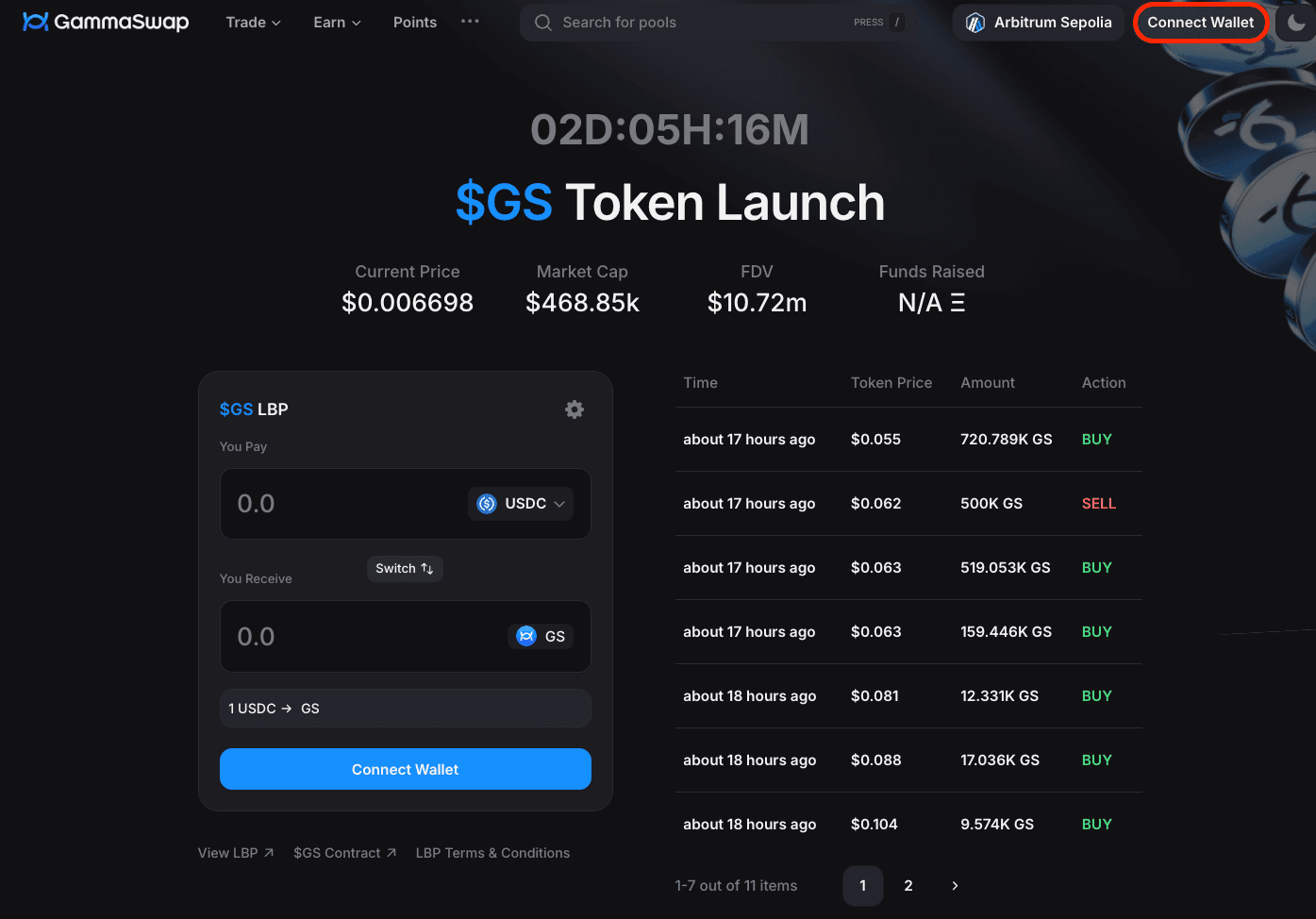Open LBP settings with the gear icon
The image size is (1316, 919).
coord(575,409)
